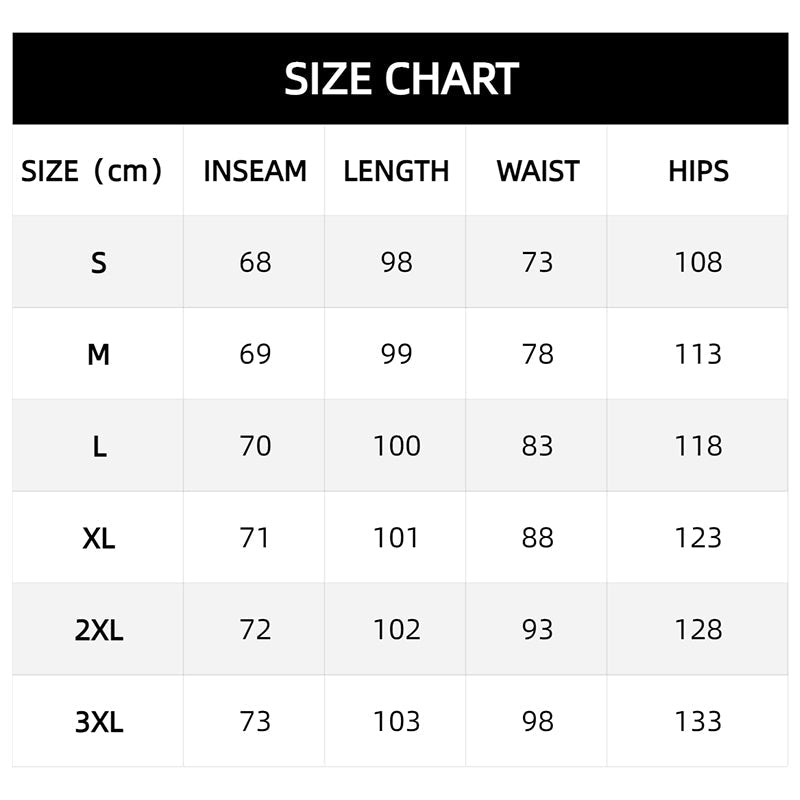This screenshot has height=800, width=800.
Task: Click the length value 100 for size L
Action: coord(396,446)
